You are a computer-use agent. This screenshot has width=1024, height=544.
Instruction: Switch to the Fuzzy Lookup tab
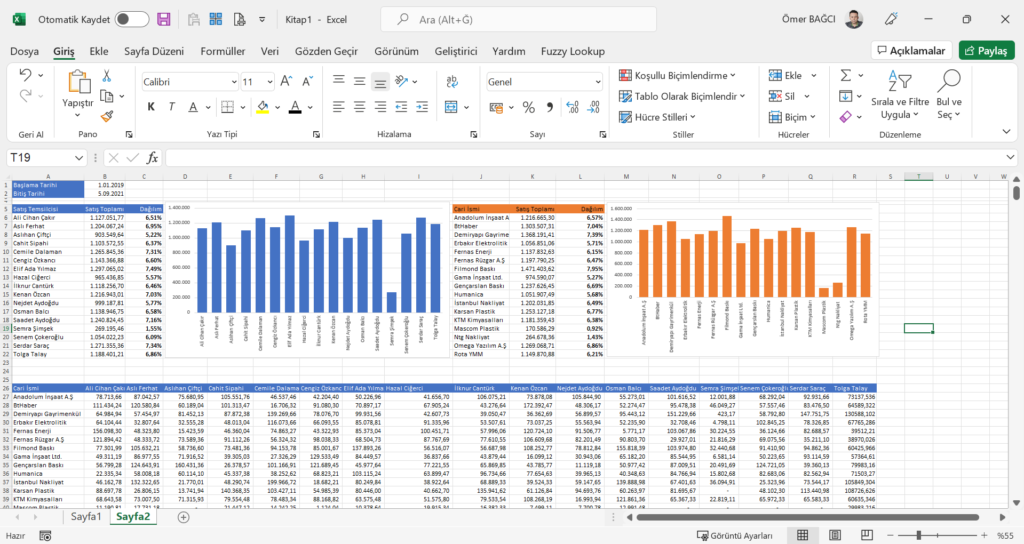(x=573, y=51)
